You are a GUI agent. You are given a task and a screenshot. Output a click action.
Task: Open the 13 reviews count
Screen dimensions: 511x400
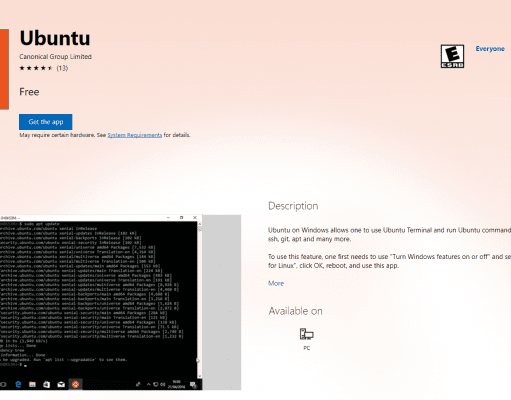click(62, 68)
